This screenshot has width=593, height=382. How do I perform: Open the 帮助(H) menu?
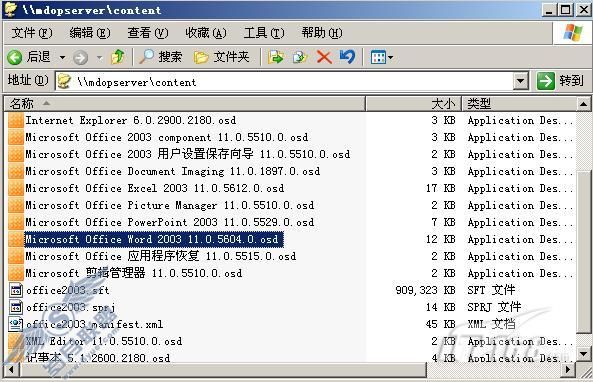pyautogui.click(x=322, y=33)
